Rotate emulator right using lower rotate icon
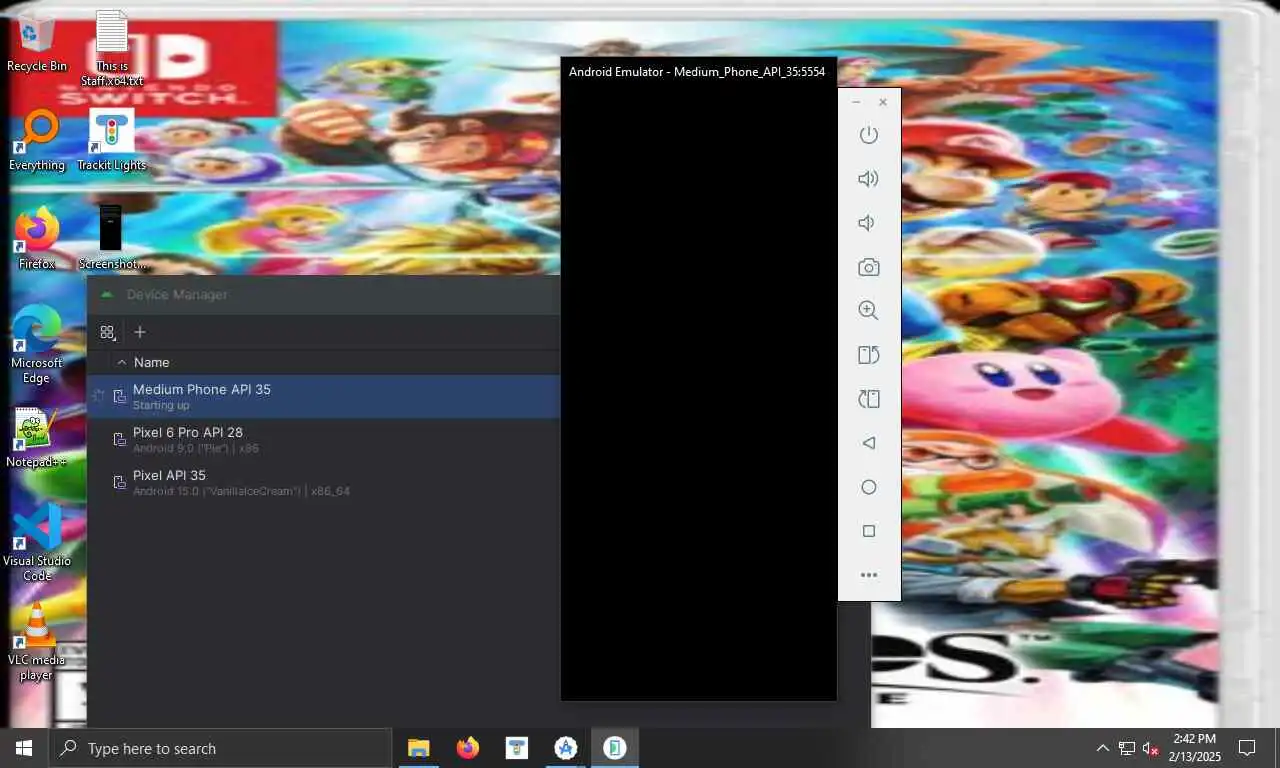Image resolution: width=1280 pixels, height=768 pixels. pos(868,399)
